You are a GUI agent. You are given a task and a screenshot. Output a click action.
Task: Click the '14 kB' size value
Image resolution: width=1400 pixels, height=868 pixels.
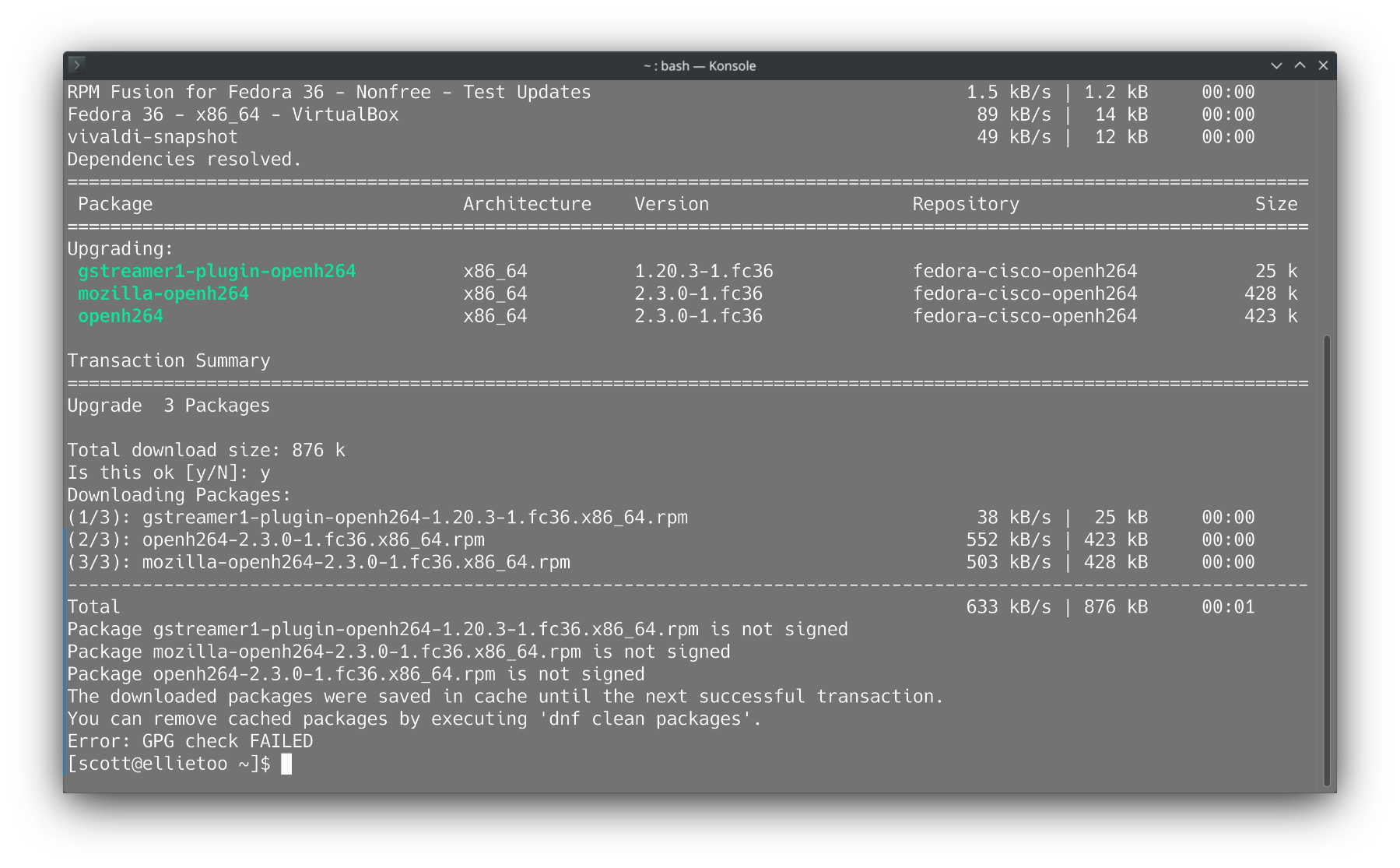(1121, 115)
